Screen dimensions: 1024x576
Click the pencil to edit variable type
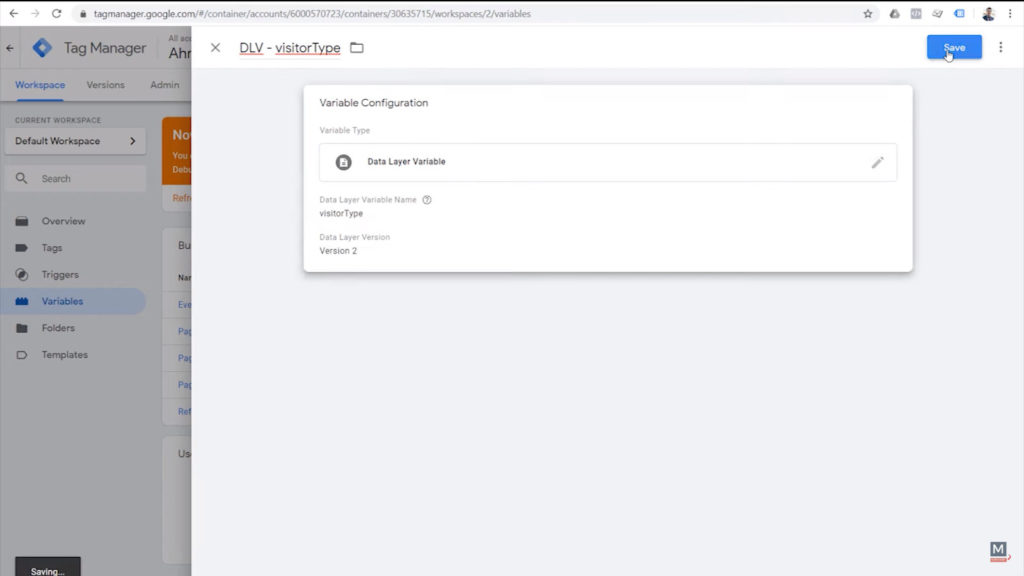point(878,162)
